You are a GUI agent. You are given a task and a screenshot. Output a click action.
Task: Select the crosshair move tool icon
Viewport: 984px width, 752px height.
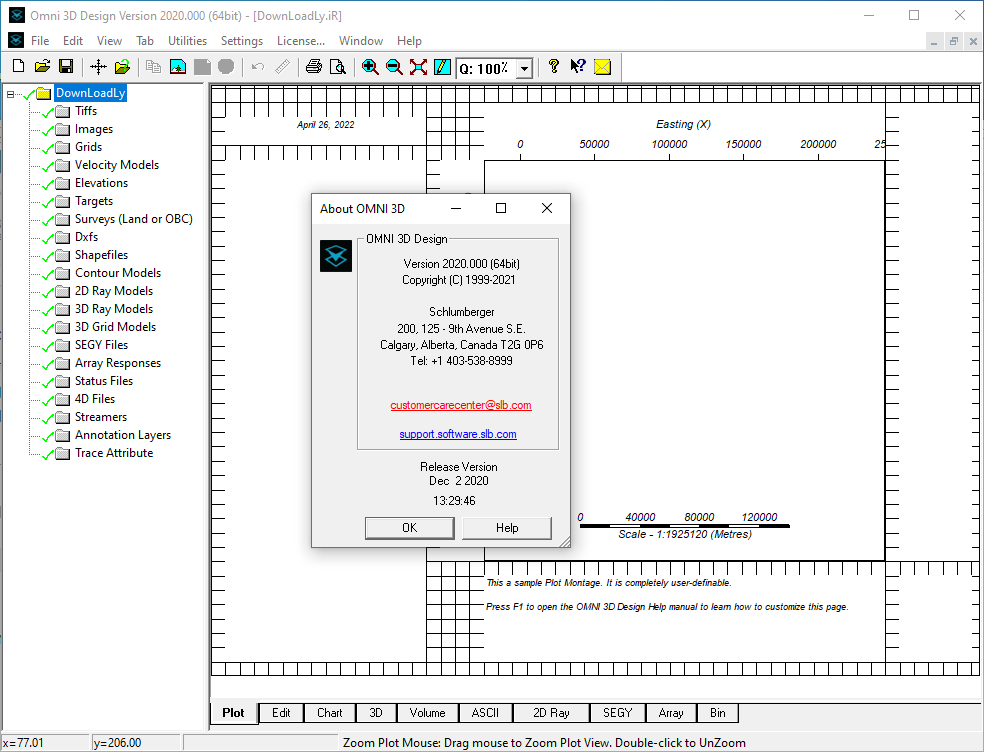point(99,67)
